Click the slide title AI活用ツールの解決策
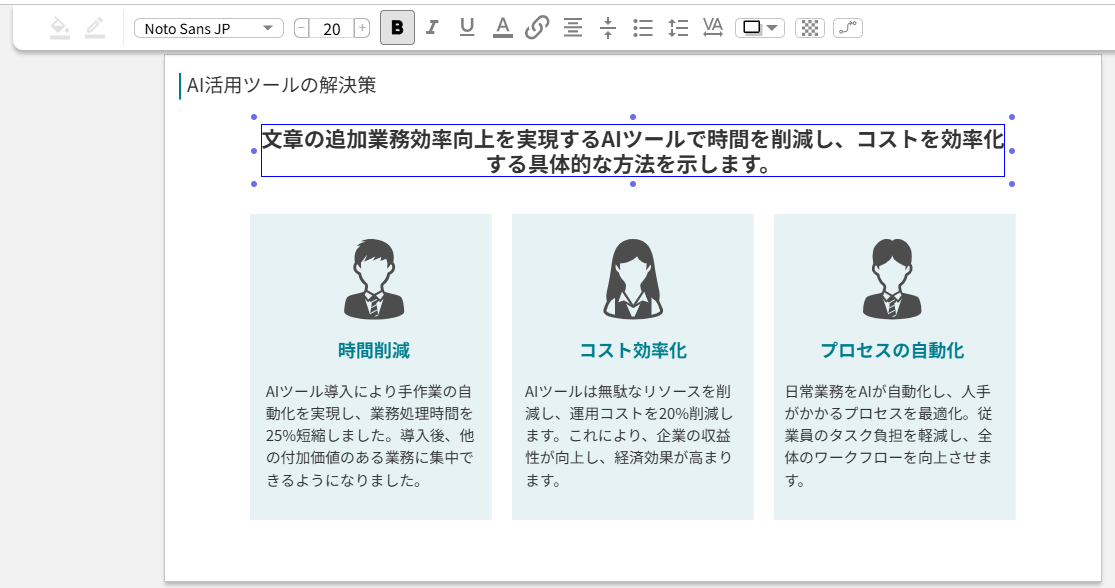This screenshot has height=588, width=1115. point(282,86)
